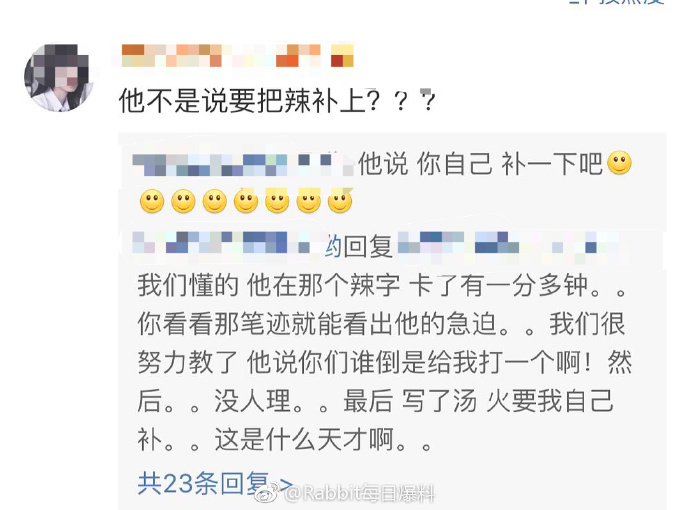Click the Weibo eye logo watermark

pos(268,493)
